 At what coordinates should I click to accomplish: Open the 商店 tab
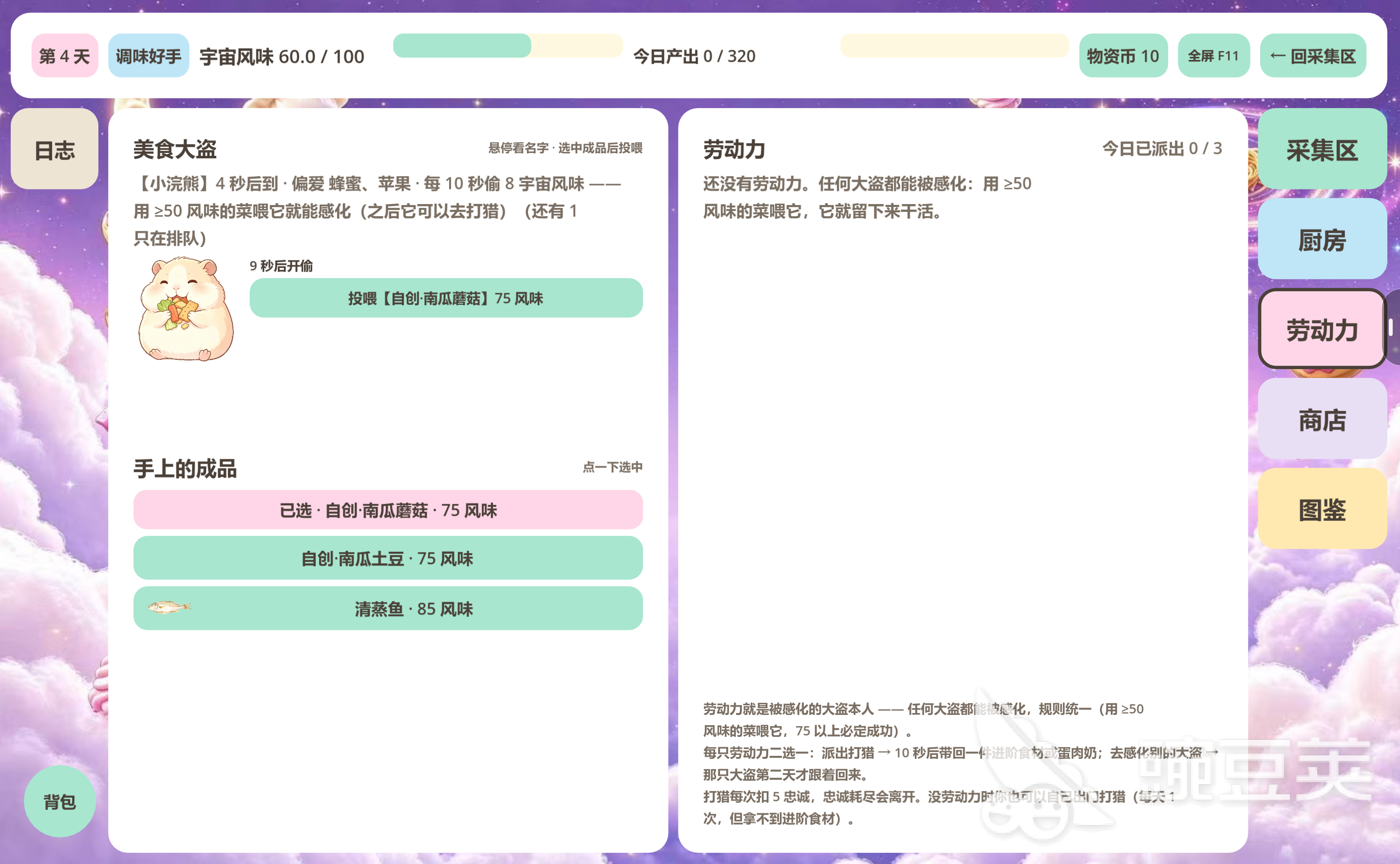tap(1322, 419)
